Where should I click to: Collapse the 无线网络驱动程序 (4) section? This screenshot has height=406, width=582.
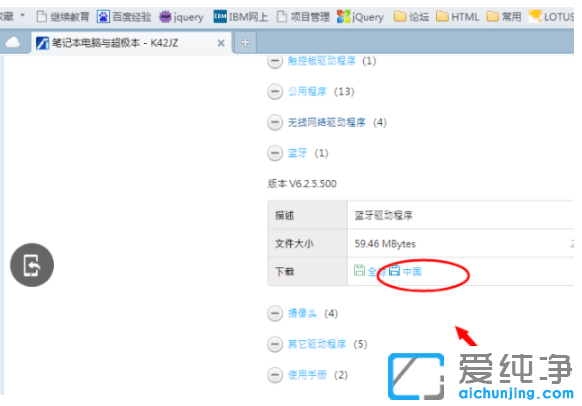275,122
